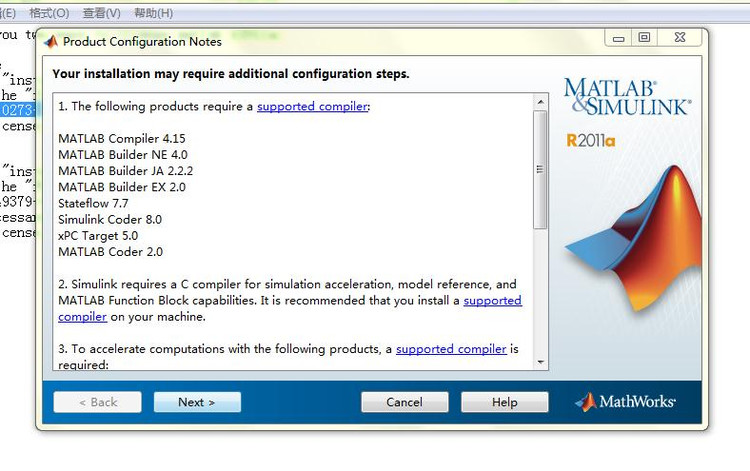This screenshot has width=750, height=471.
Task: Click the scrollbar down arrow
Action: click(x=540, y=362)
